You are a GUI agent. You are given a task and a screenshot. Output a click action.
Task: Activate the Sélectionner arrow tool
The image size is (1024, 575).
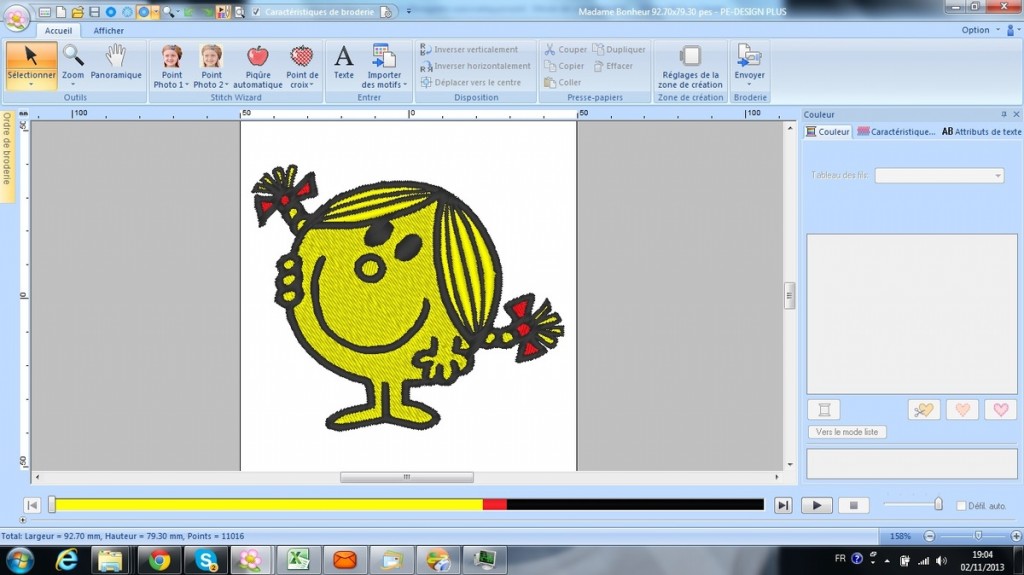pyautogui.click(x=31, y=62)
